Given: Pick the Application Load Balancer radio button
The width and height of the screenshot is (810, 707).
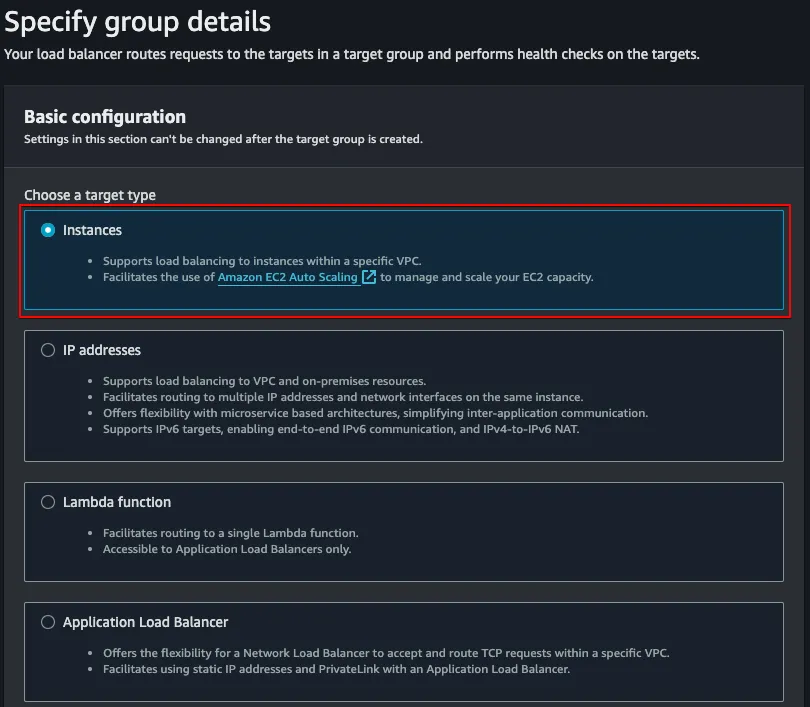Looking at the screenshot, I should 48,622.
